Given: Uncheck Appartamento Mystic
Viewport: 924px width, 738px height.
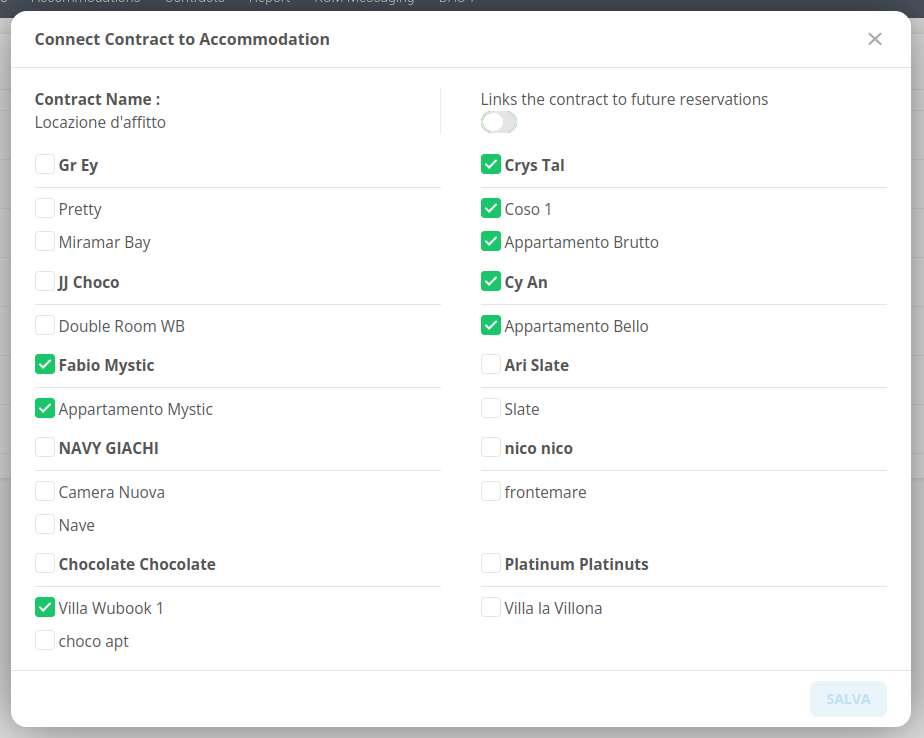Looking at the screenshot, I should point(45,408).
